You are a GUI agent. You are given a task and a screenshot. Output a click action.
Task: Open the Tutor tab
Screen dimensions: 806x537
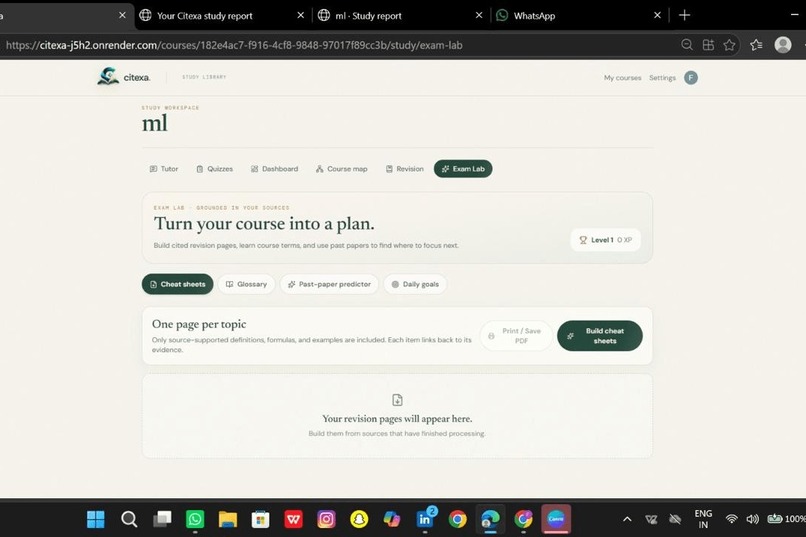163,169
